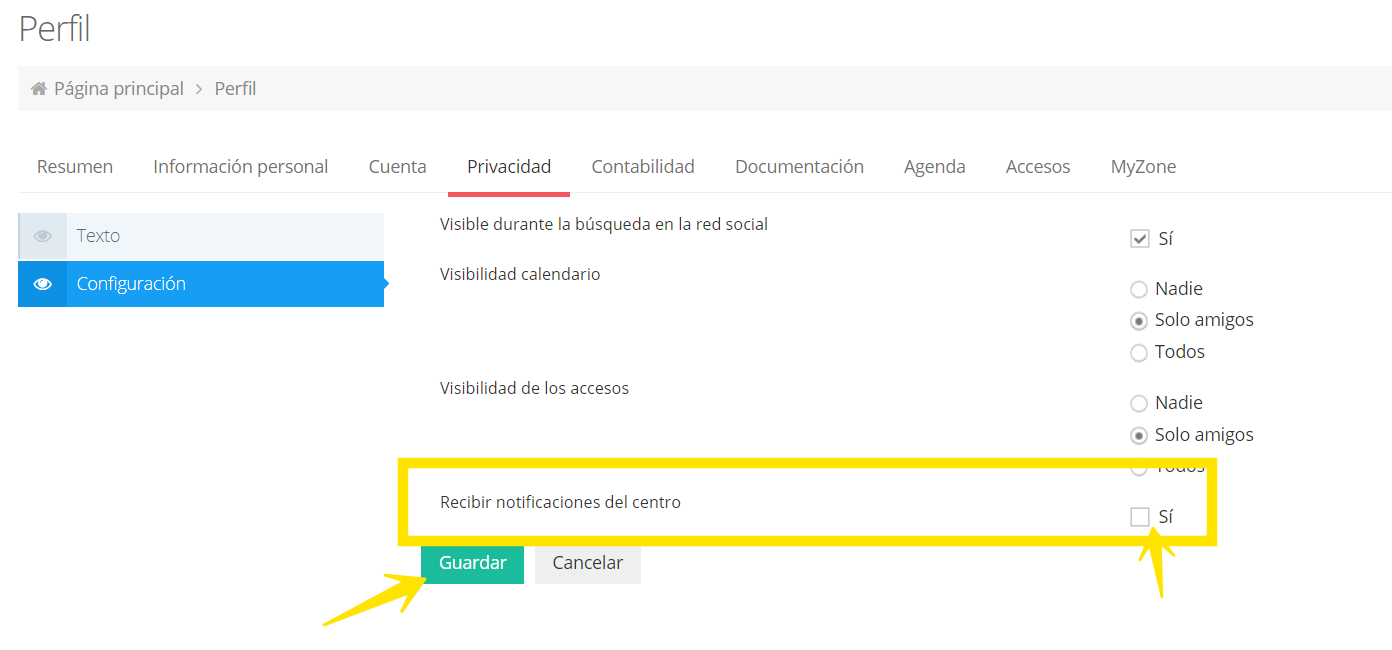The height and width of the screenshot is (650, 1392).
Task: Select Solo amigos for Visibilidad calendario
Action: (1138, 321)
